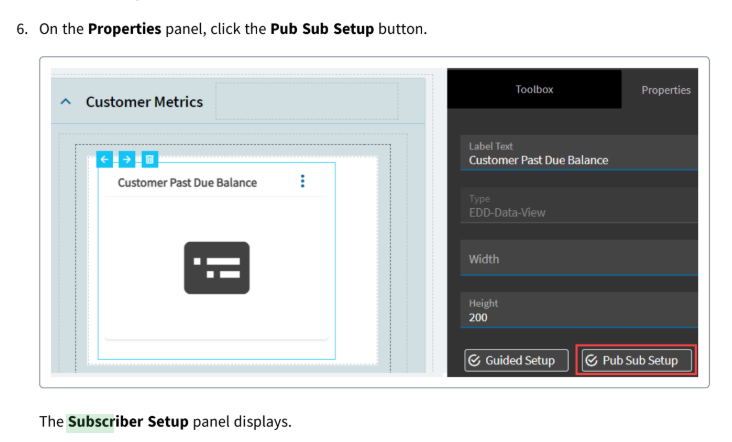Screen dimensions: 732x442
Task: Click the Guided Setup button
Action: point(516,360)
